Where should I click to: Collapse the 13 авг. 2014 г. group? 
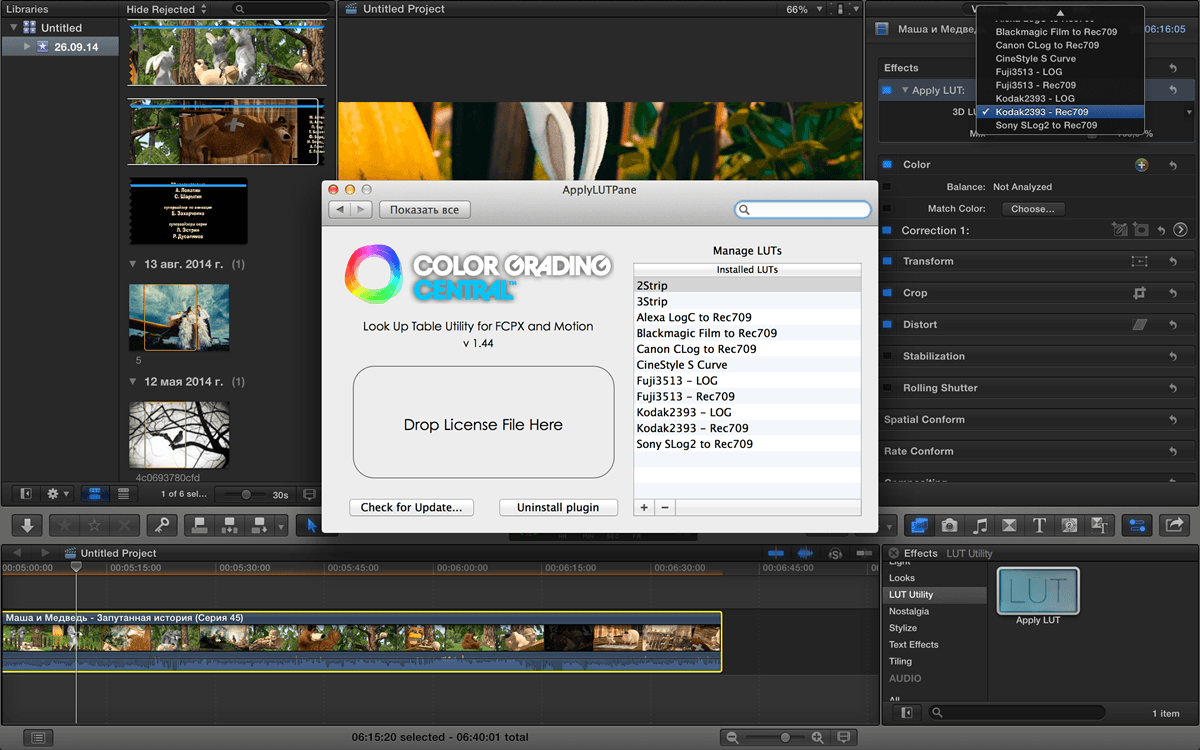click(x=134, y=265)
